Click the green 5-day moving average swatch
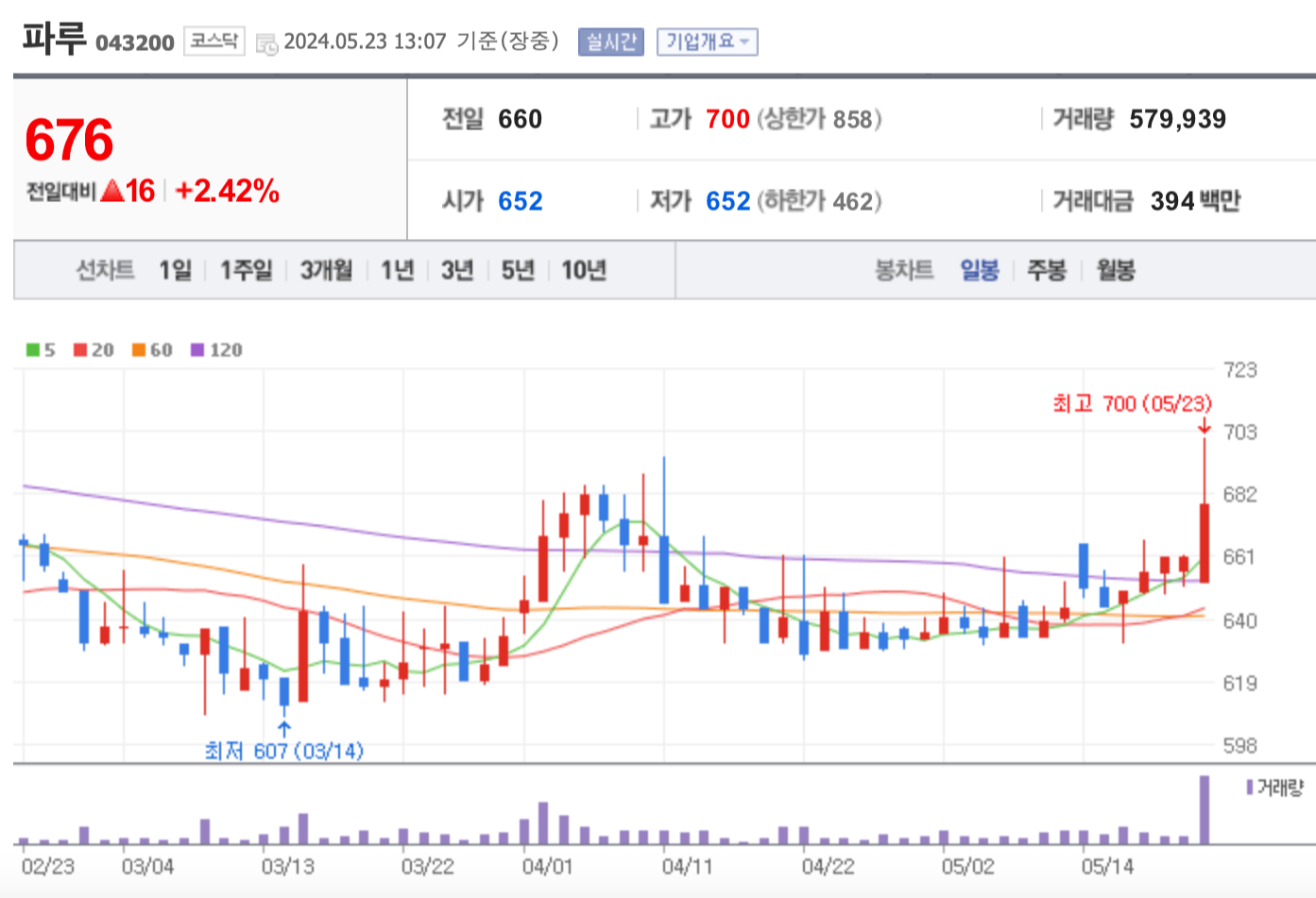The image size is (1316, 898). [x=33, y=350]
